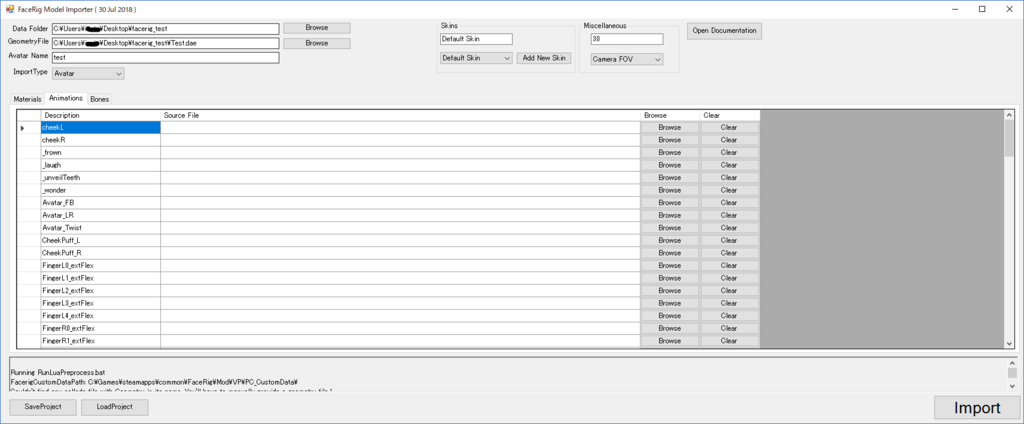Viewport: 1024px width, 424px height.
Task: Select the _unveilTeeth row description
Action: (x=101, y=178)
